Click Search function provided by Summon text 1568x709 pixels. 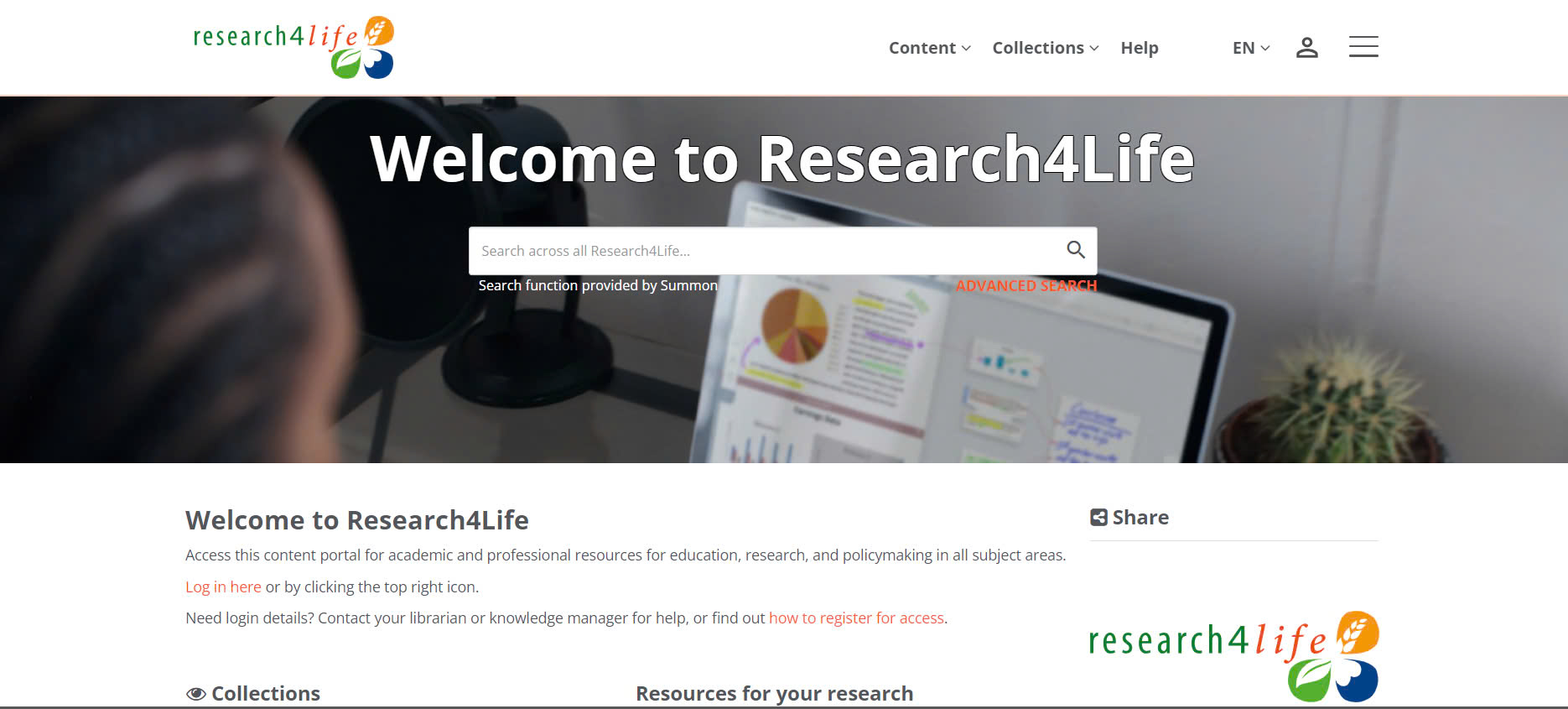pyautogui.click(x=598, y=285)
